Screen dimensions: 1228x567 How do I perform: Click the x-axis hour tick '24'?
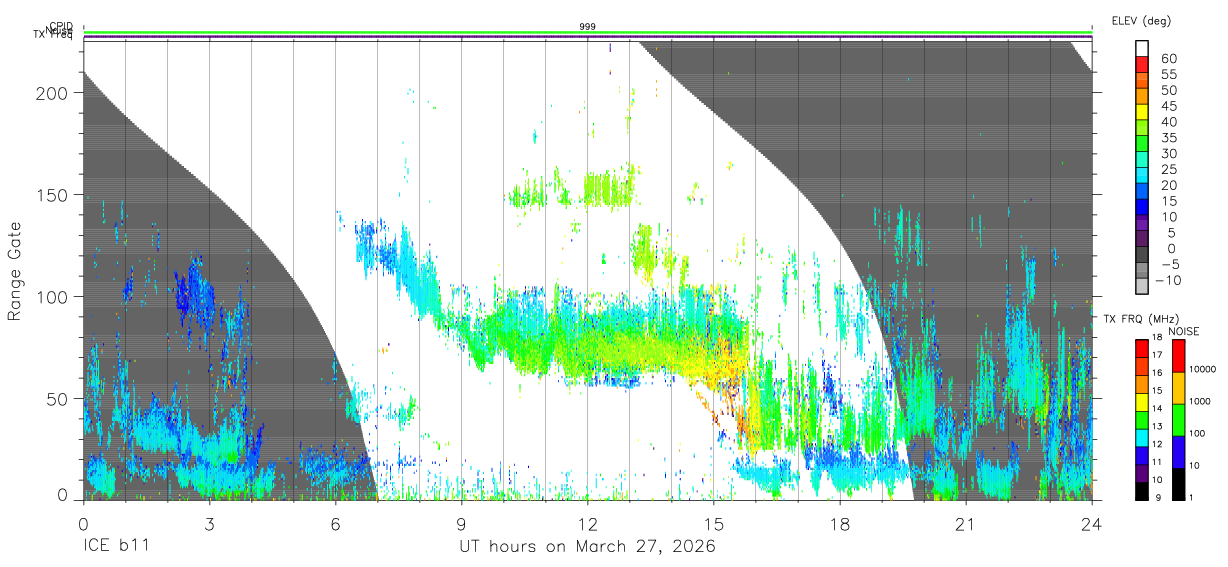(x=1092, y=524)
